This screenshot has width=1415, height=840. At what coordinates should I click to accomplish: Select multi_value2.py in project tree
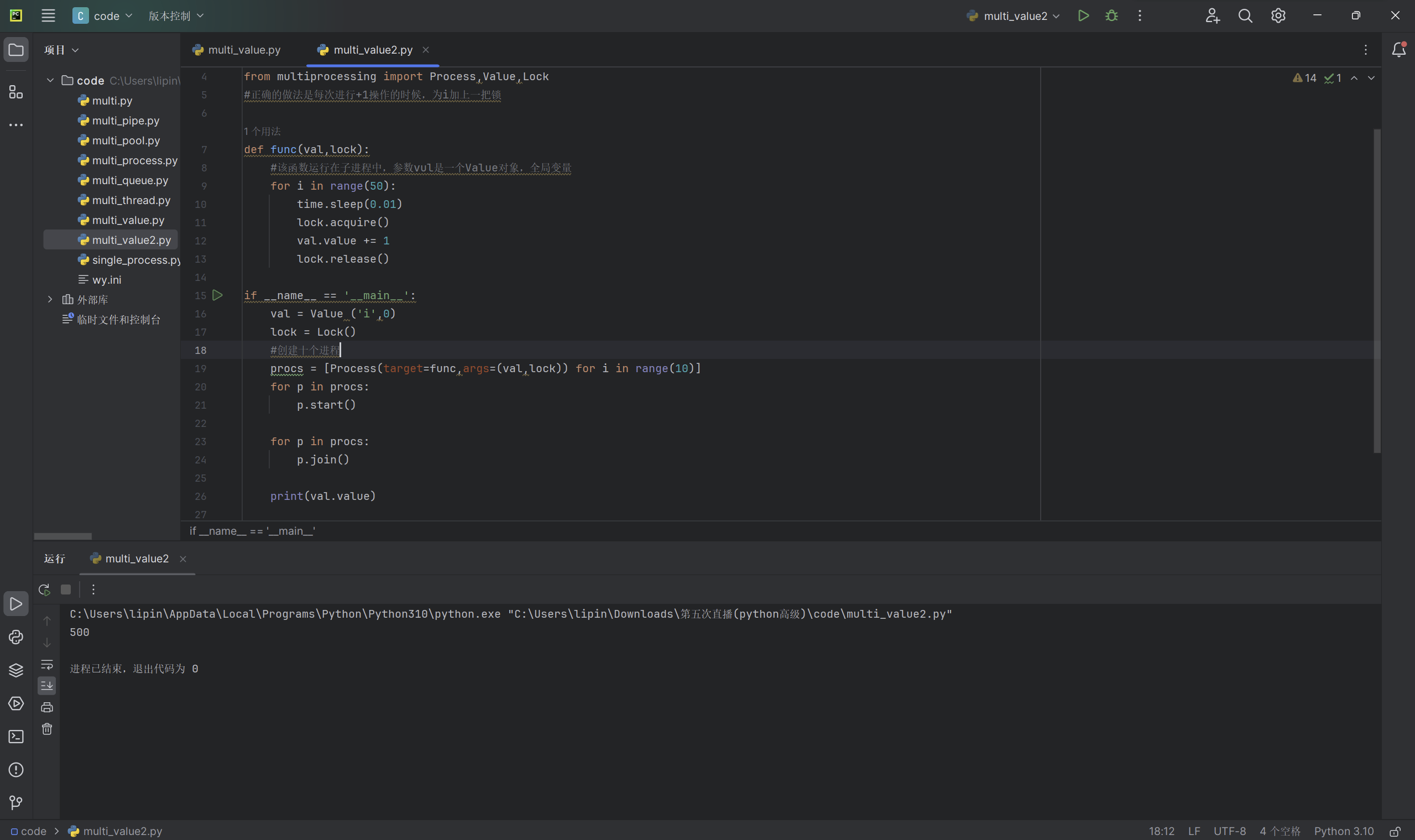coord(111,240)
